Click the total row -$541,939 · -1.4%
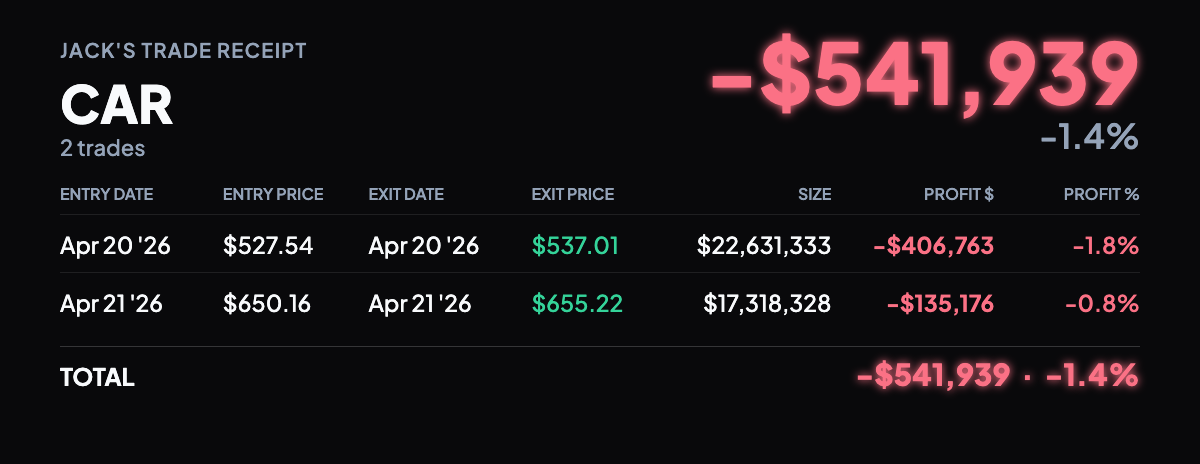This screenshot has width=1200, height=464. [x=998, y=376]
